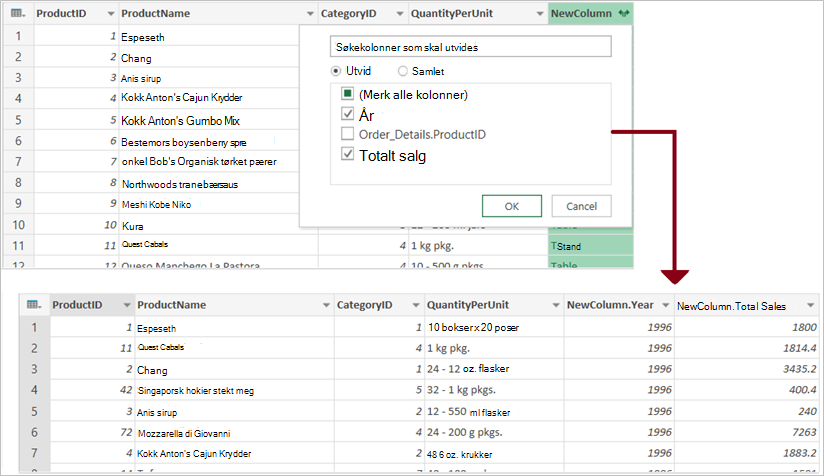The height and width of the screenshot is (476, 824).
Task: Click Total Sales value 7263
Action: (747, 432)
